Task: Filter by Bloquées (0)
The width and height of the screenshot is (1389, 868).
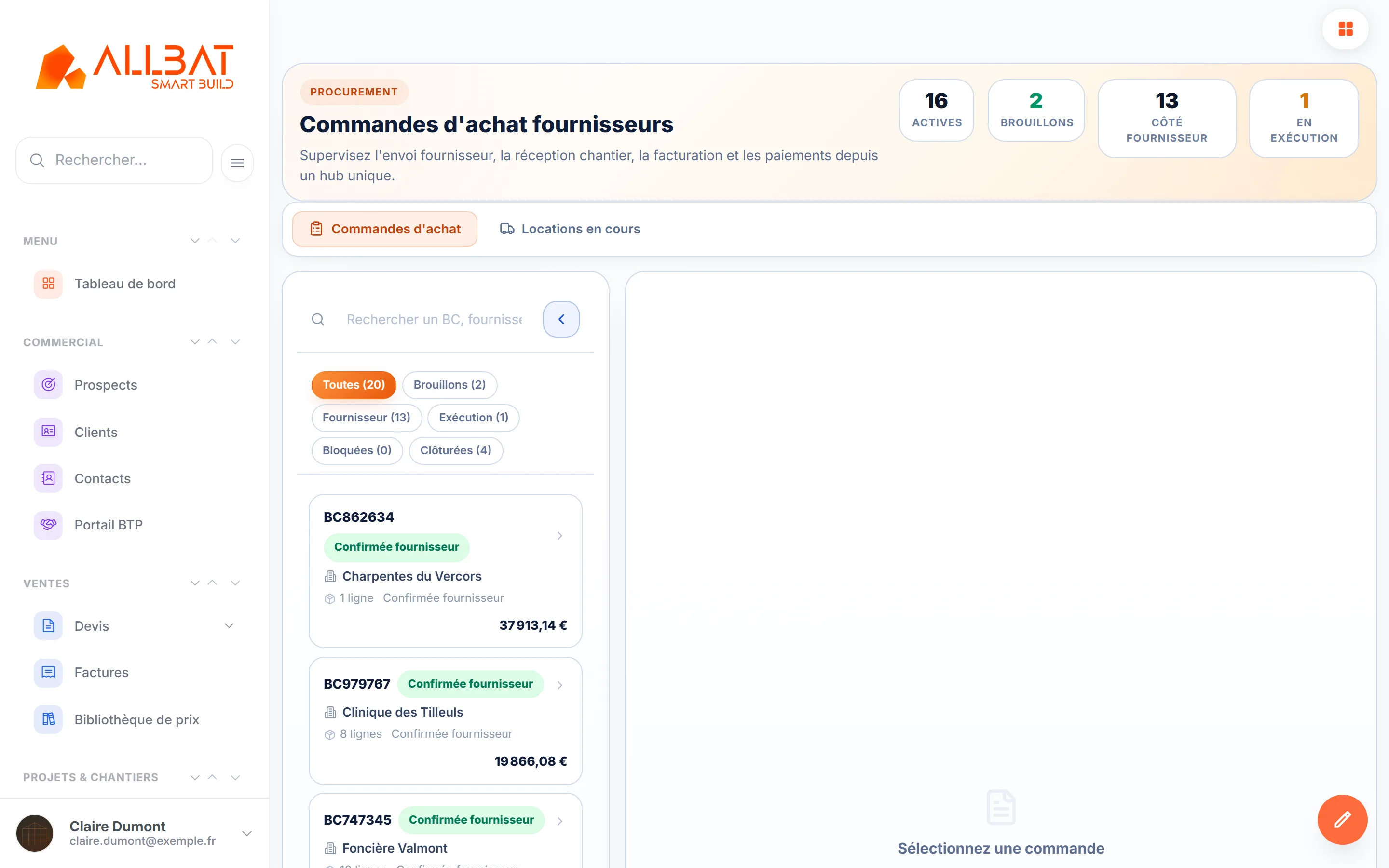Action: click(357, 450)
